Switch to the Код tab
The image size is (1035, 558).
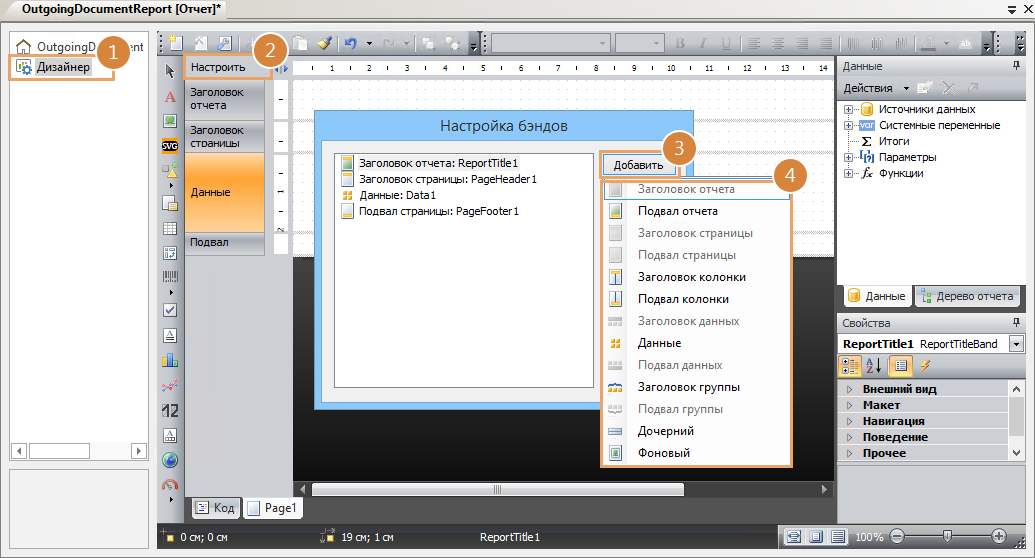coord(215,508)
